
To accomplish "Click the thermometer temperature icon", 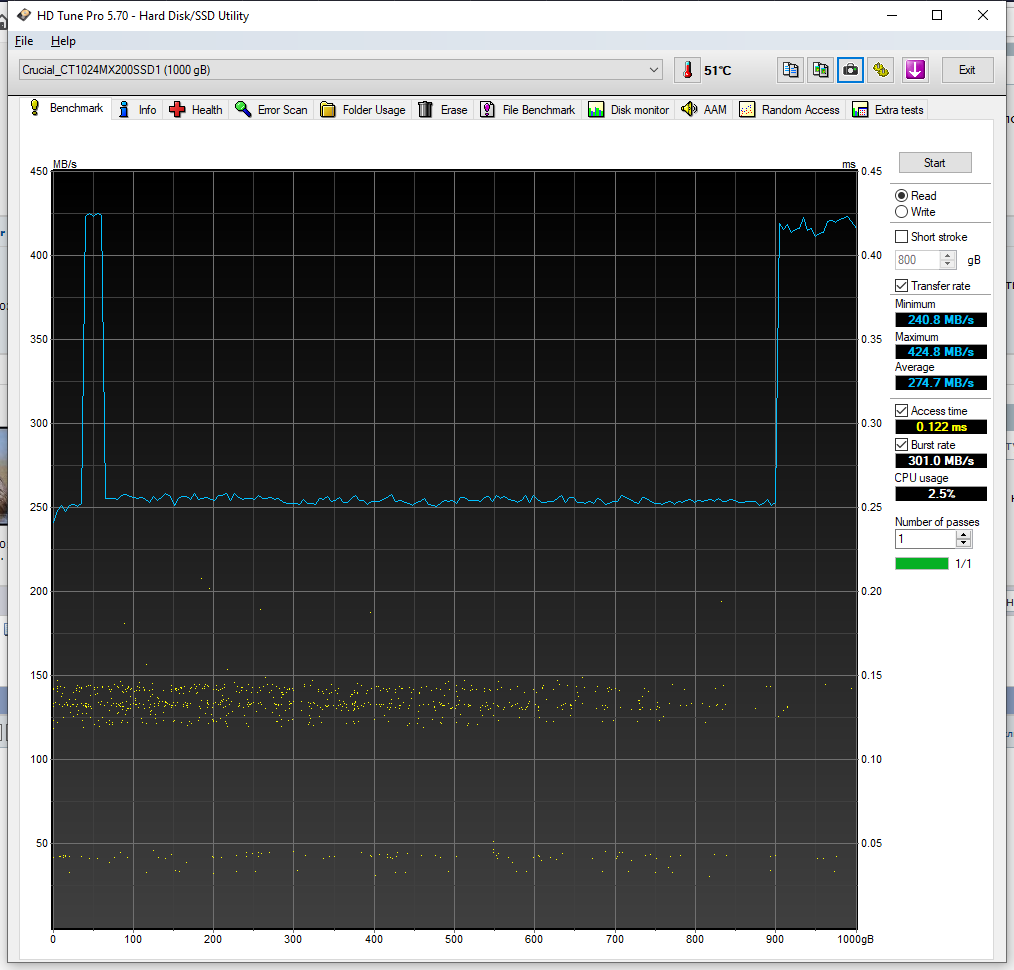I will [x=688, y=70].
